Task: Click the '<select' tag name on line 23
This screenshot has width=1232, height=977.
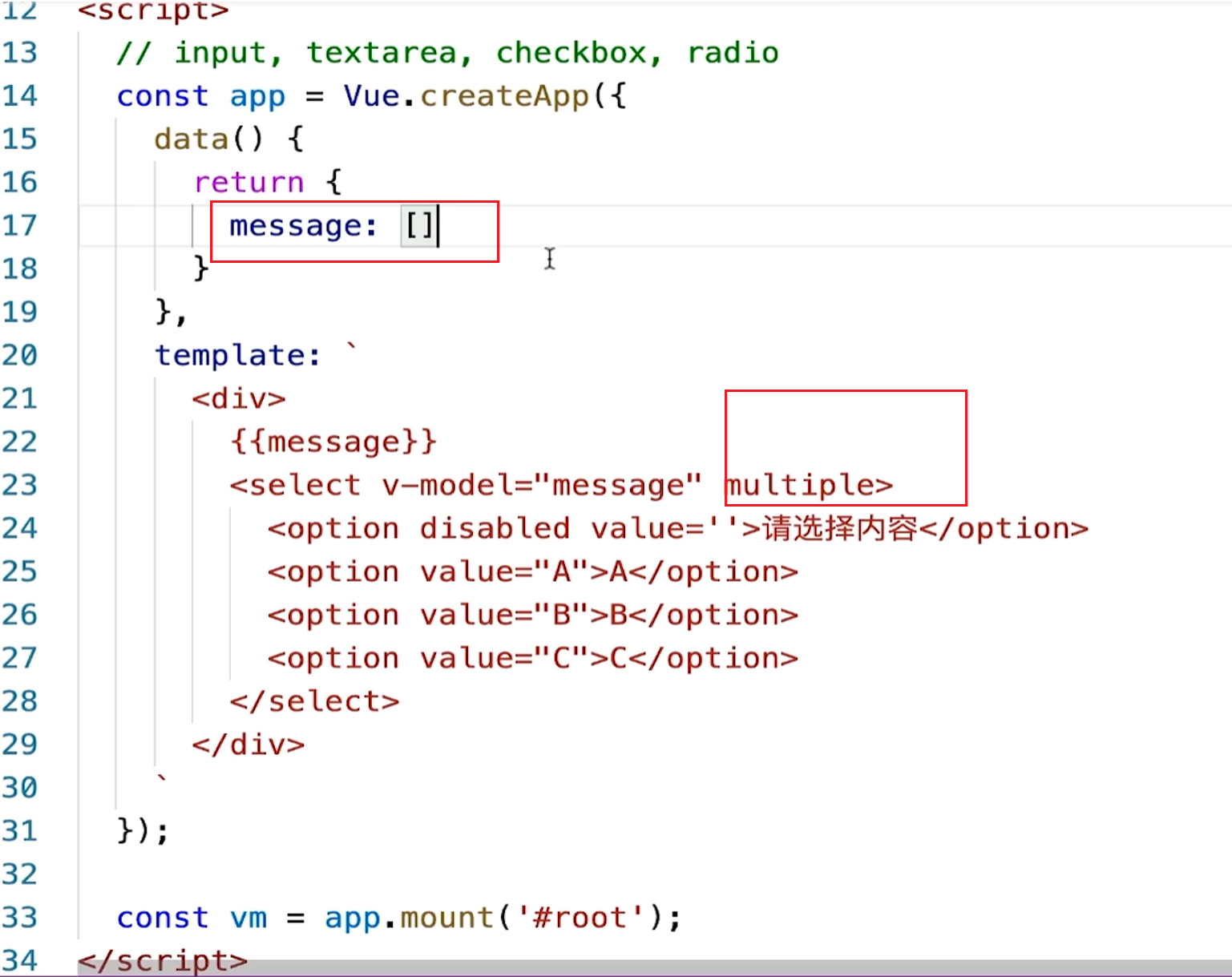Action: pos(295,486)
